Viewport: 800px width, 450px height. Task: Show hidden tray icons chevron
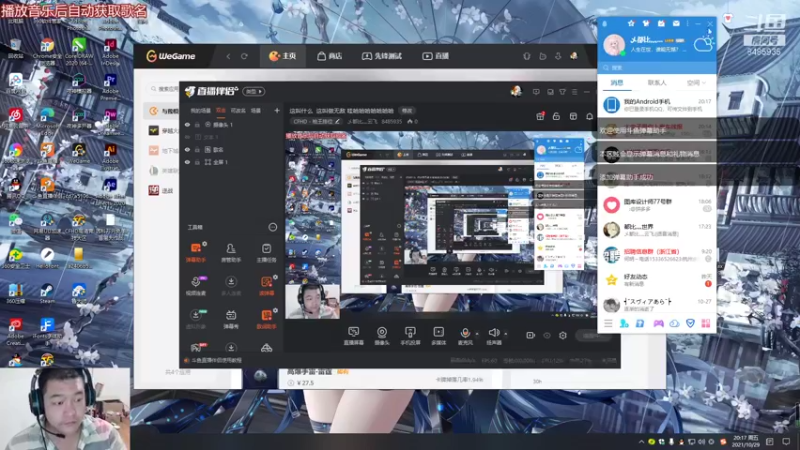(641, 441)
